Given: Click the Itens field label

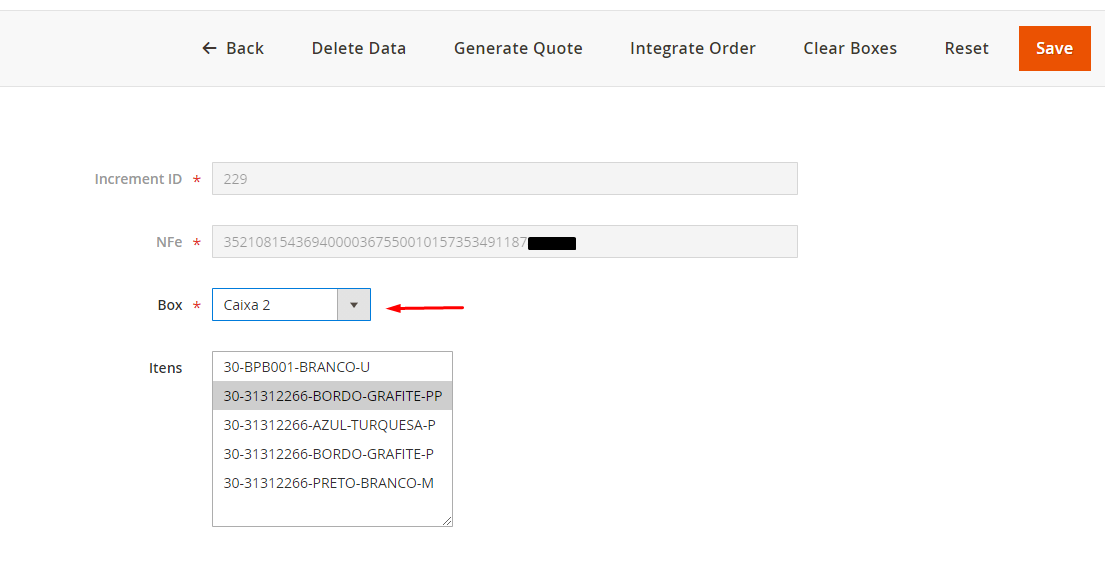Looking at the screenshot, I should pos(166,368).
